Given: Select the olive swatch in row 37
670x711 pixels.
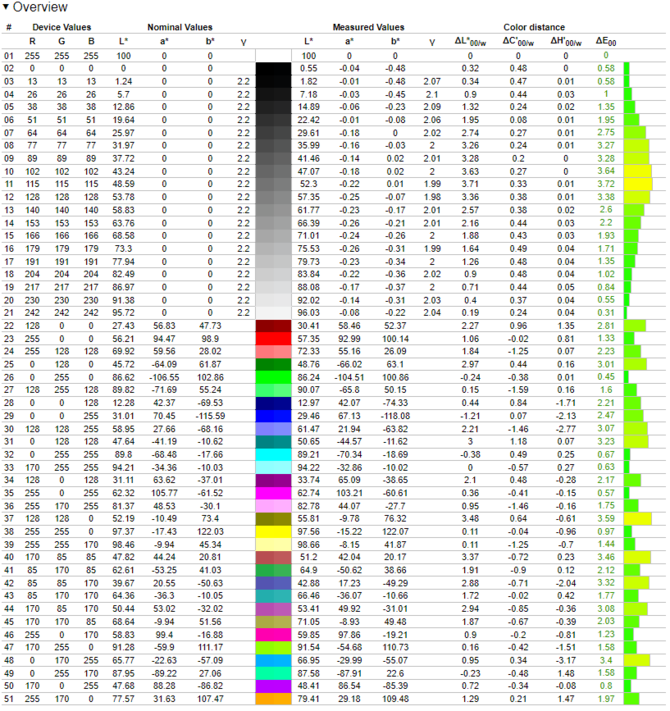Looking at the screenshot, I should pyautogui.click(x=273, y=519).
